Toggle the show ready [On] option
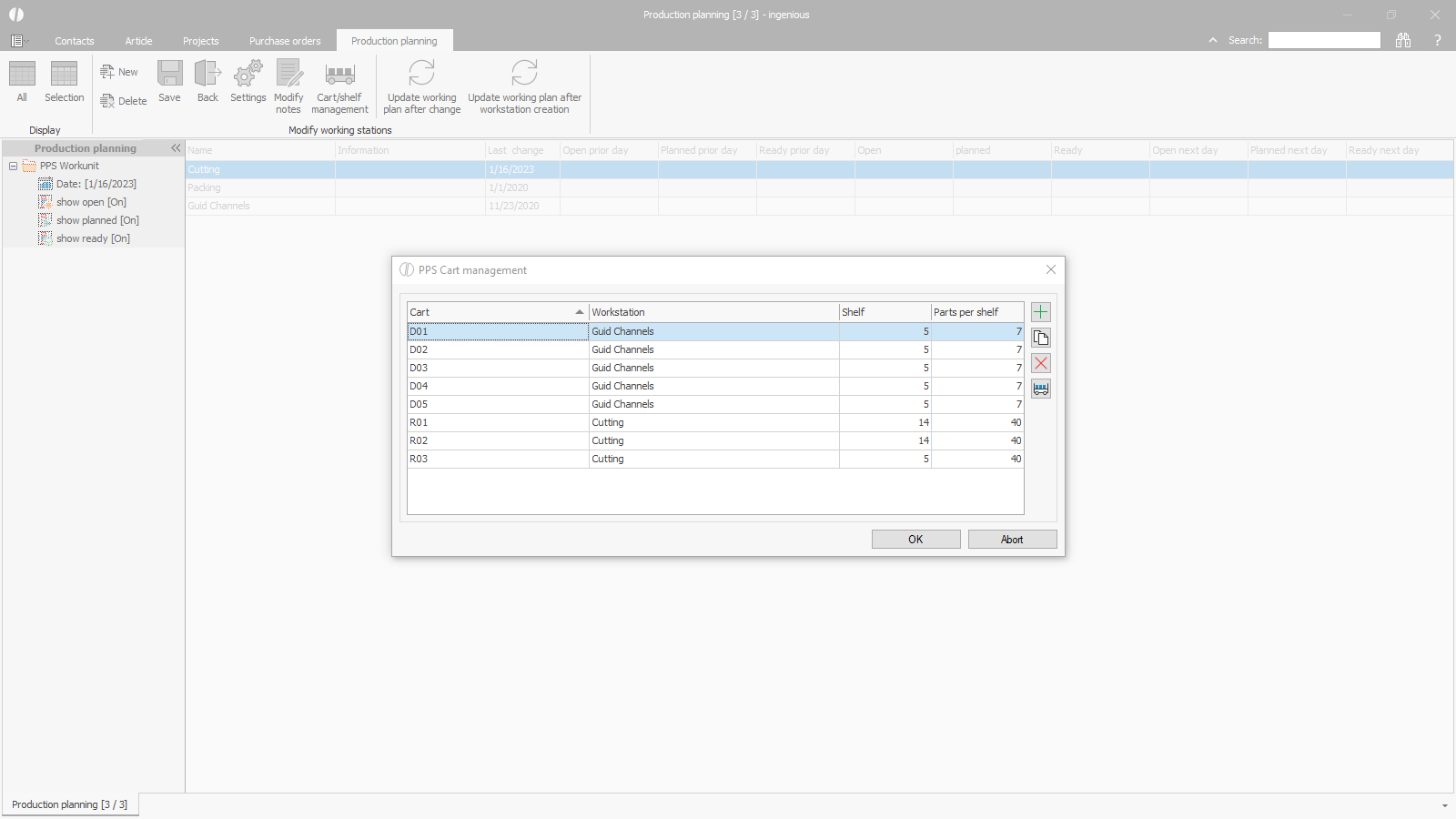The image size is (1456, 819). (93, 238)
